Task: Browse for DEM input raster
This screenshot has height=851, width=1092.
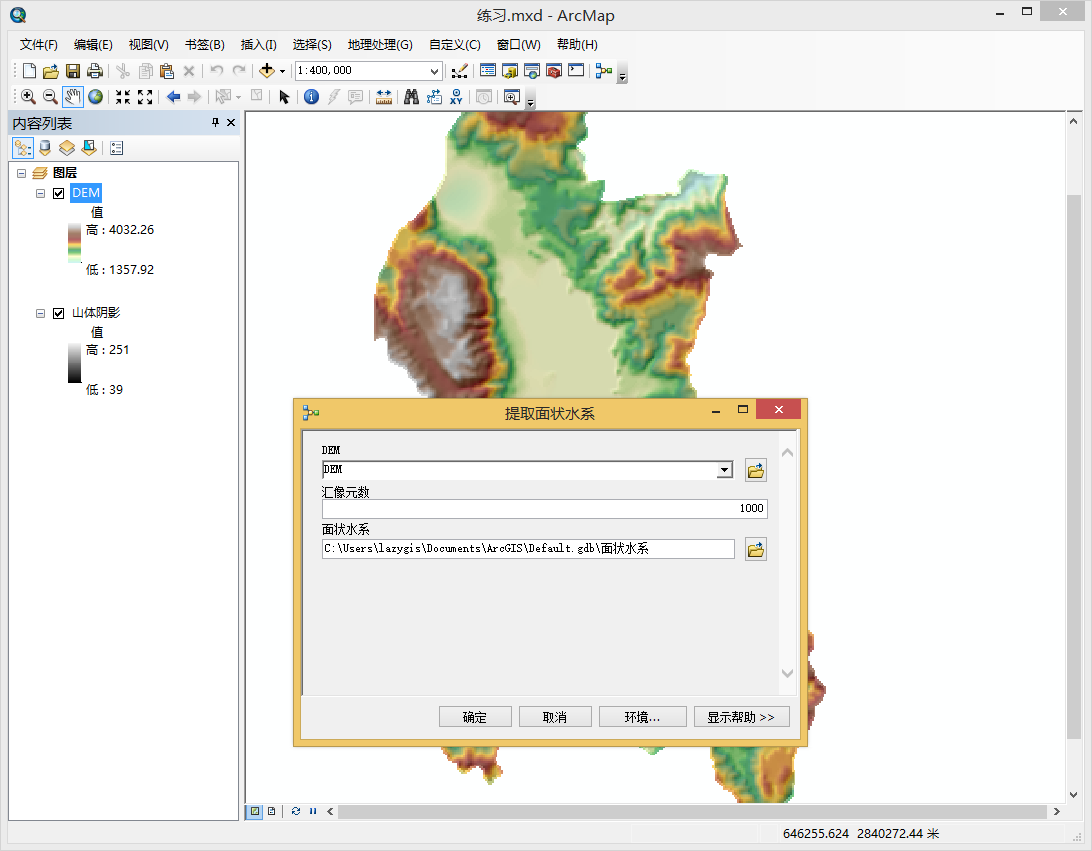Action: click(x=756, y=471)
